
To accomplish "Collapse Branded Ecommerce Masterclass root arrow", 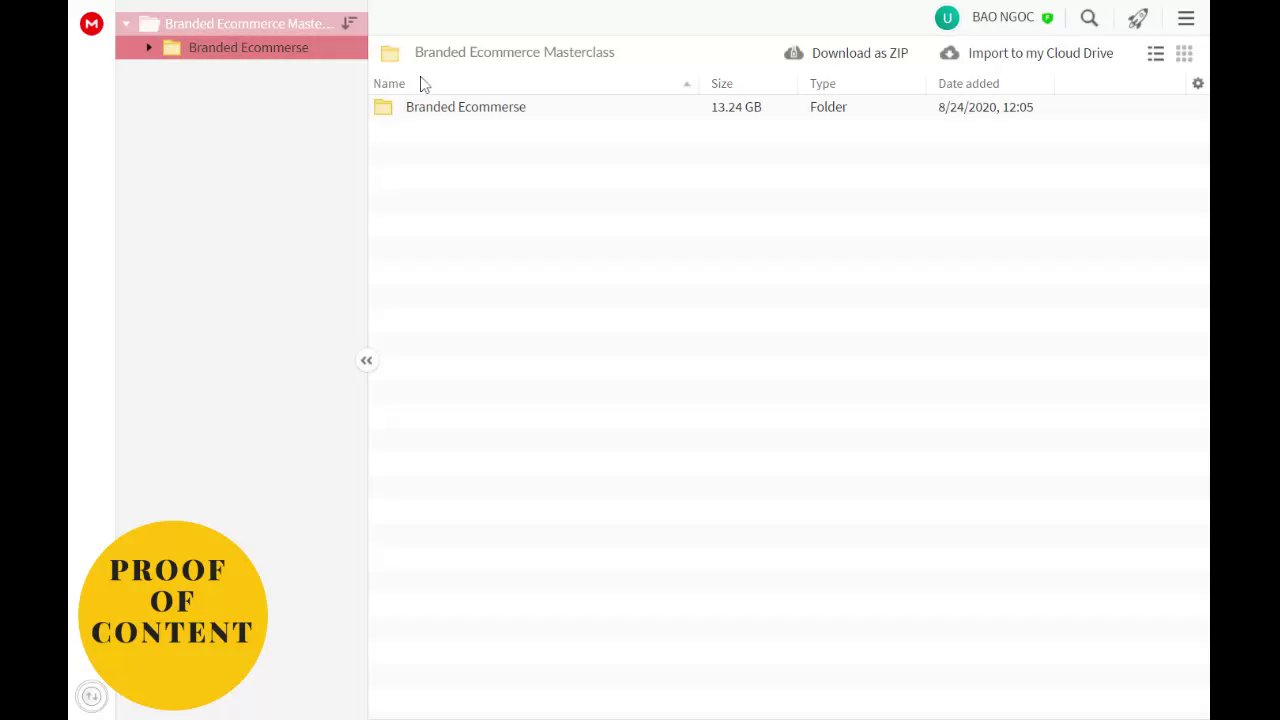I will [126, 23].
